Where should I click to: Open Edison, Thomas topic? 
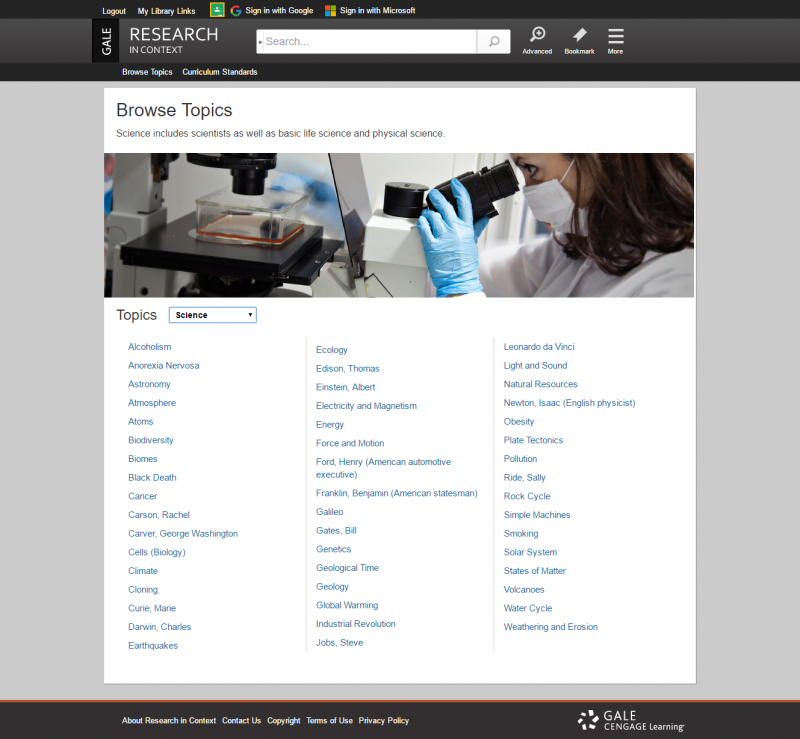347,368
